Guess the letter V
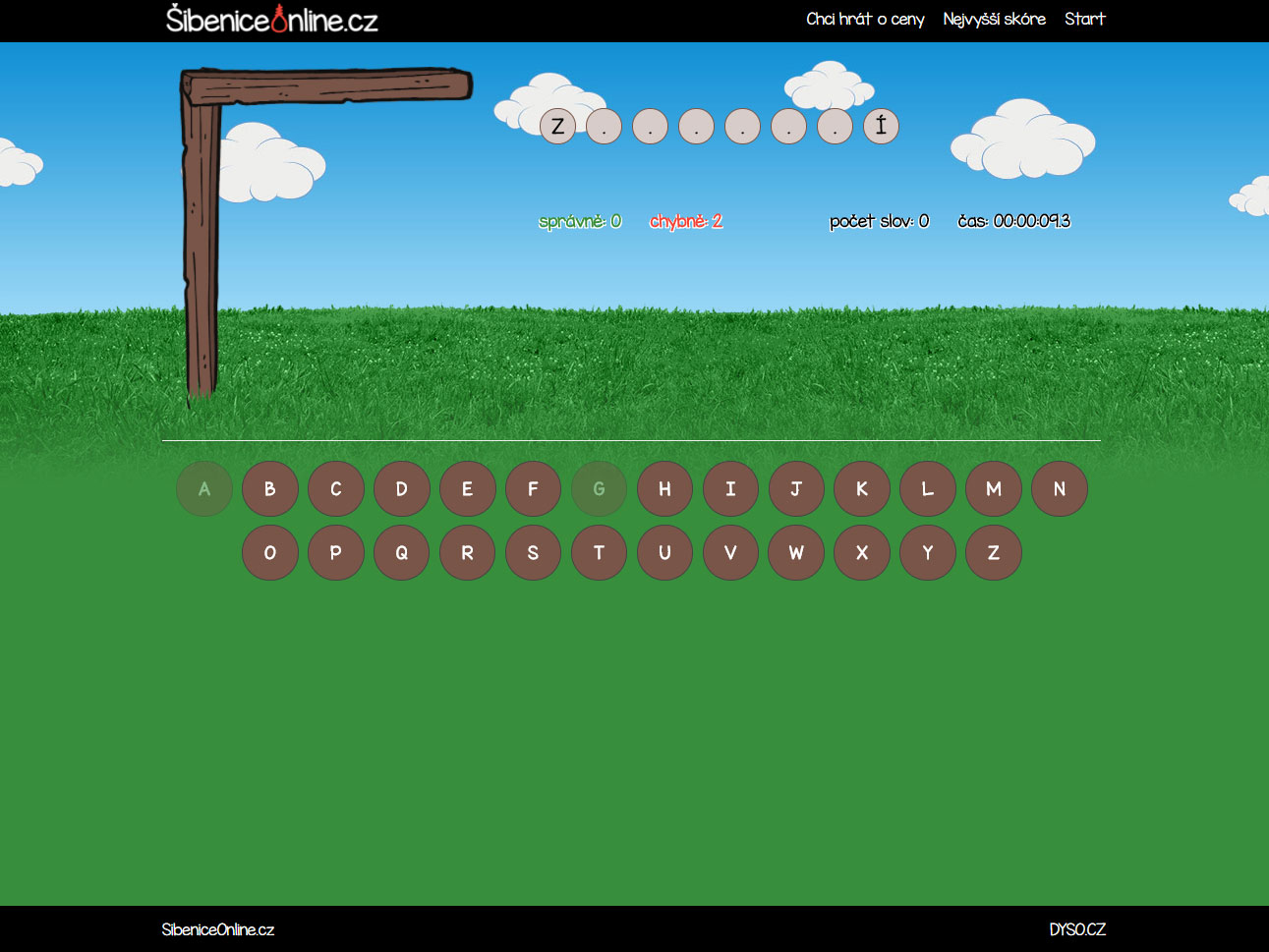 (731, 552)
